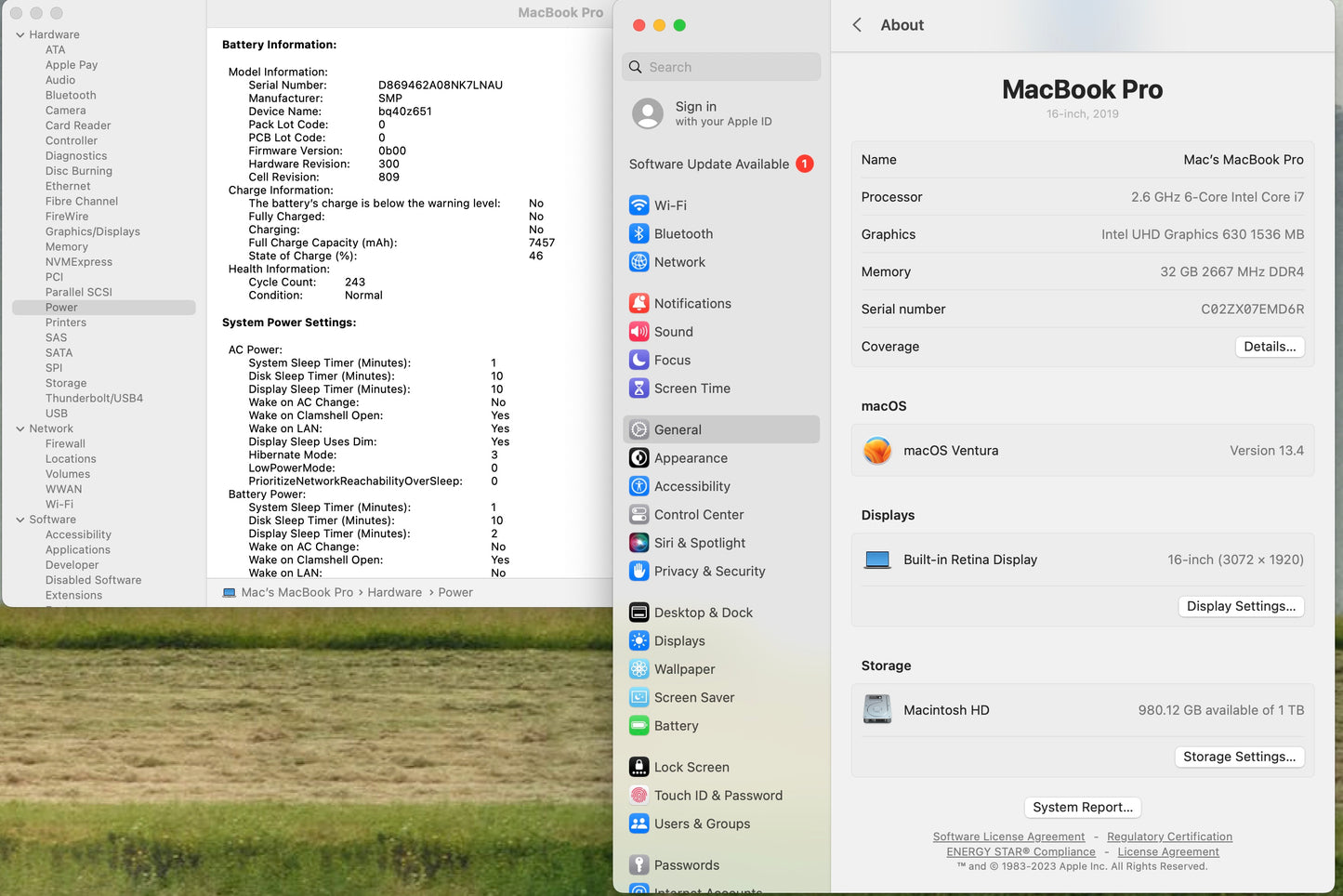
Task: Open Notifications preferences
Action: pyautogui.click(x=692, y=303)
